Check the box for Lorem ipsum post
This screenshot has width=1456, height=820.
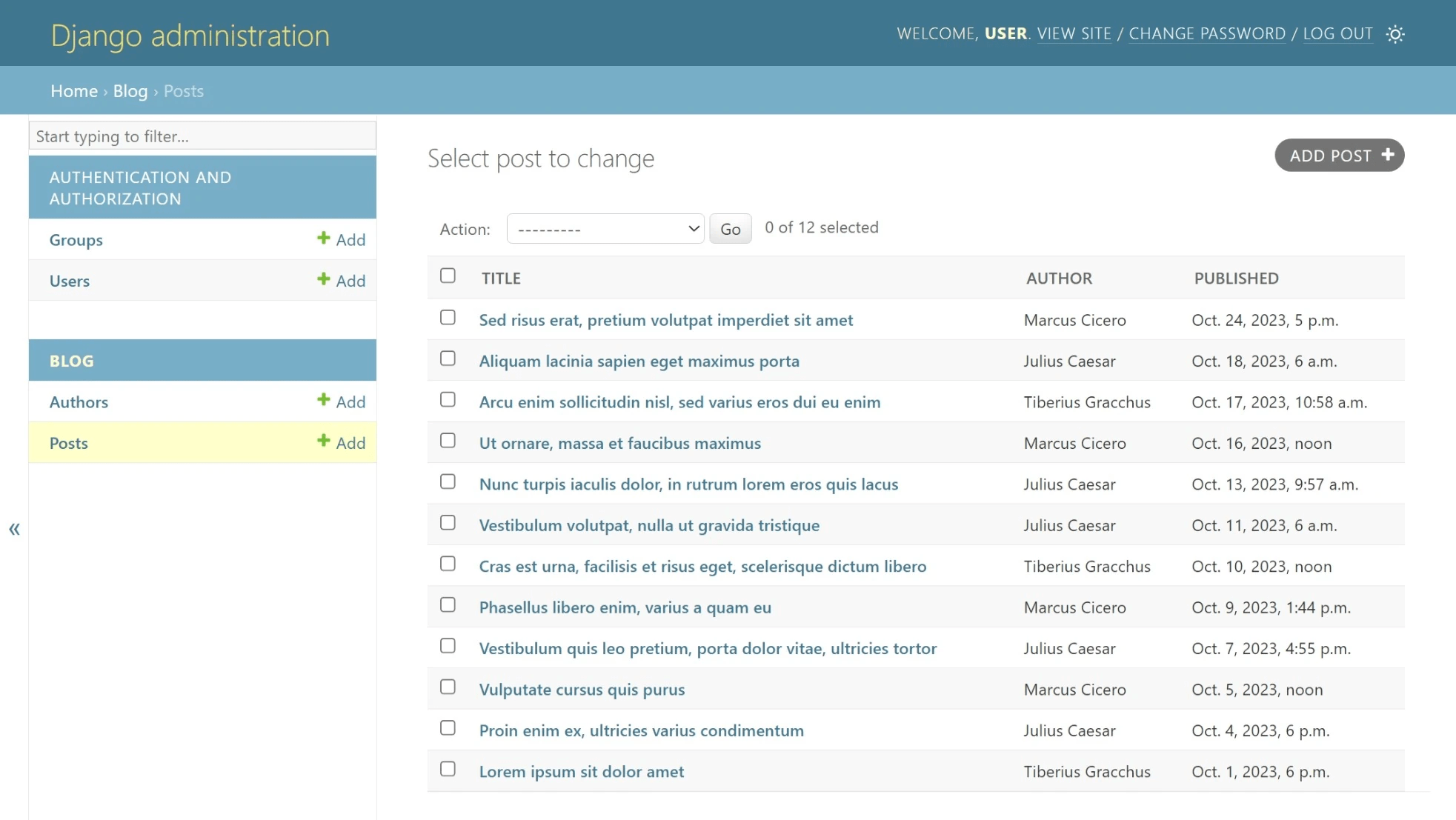pyautogui.click(x=448, y=769)
